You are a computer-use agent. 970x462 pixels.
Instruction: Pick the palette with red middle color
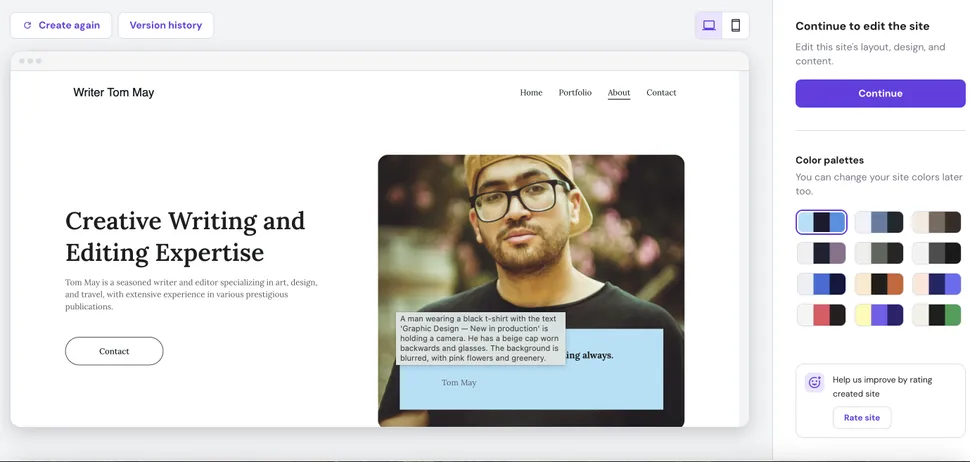821,315
